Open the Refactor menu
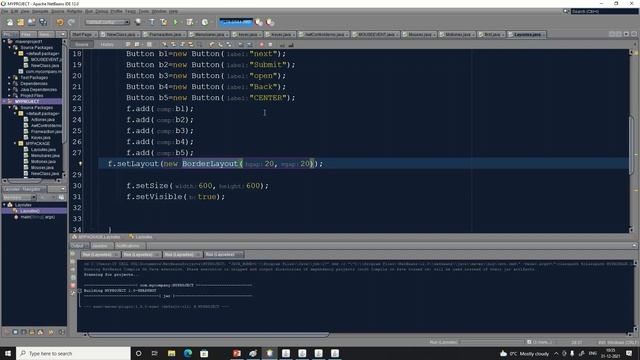Viewport: 640px width, 360px height. point(74,11)
